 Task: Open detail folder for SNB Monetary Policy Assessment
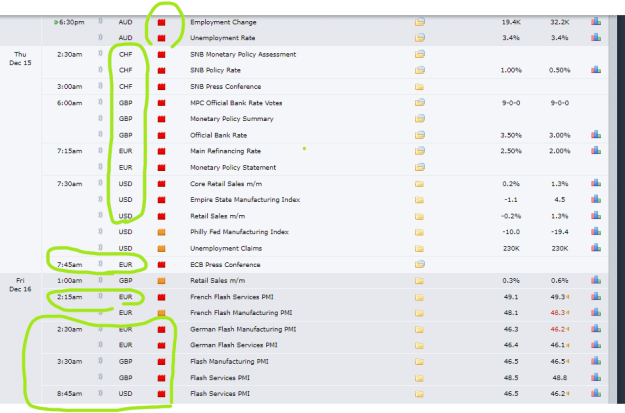419,54
